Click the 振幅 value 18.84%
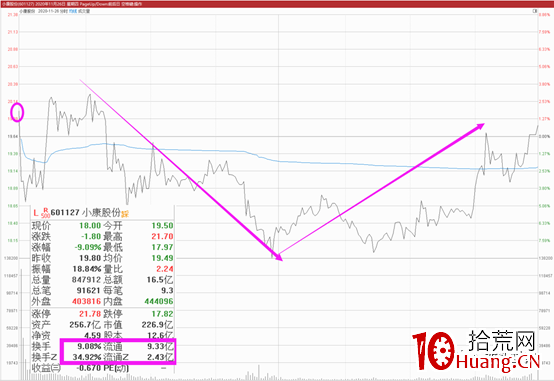554x381 pixels. (x=87, y=269)
